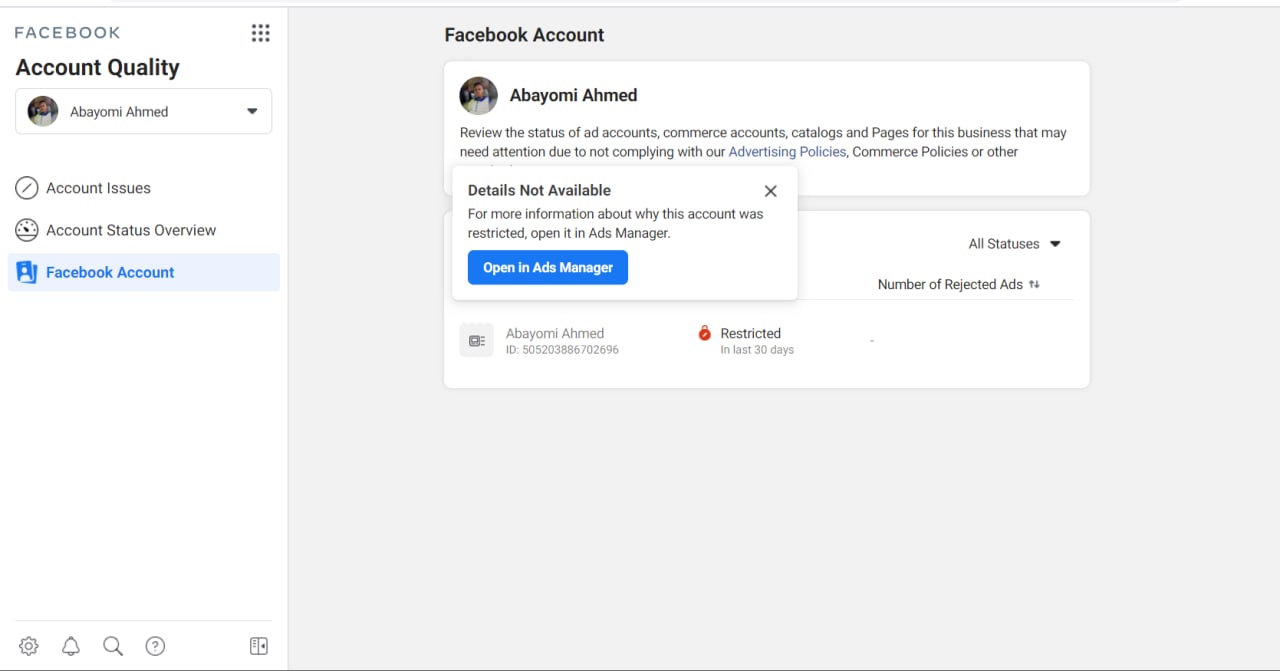Click the FACEBOOK logo text
The height and width of the screenshot is (671, 1280).
(x=67, y=33)
